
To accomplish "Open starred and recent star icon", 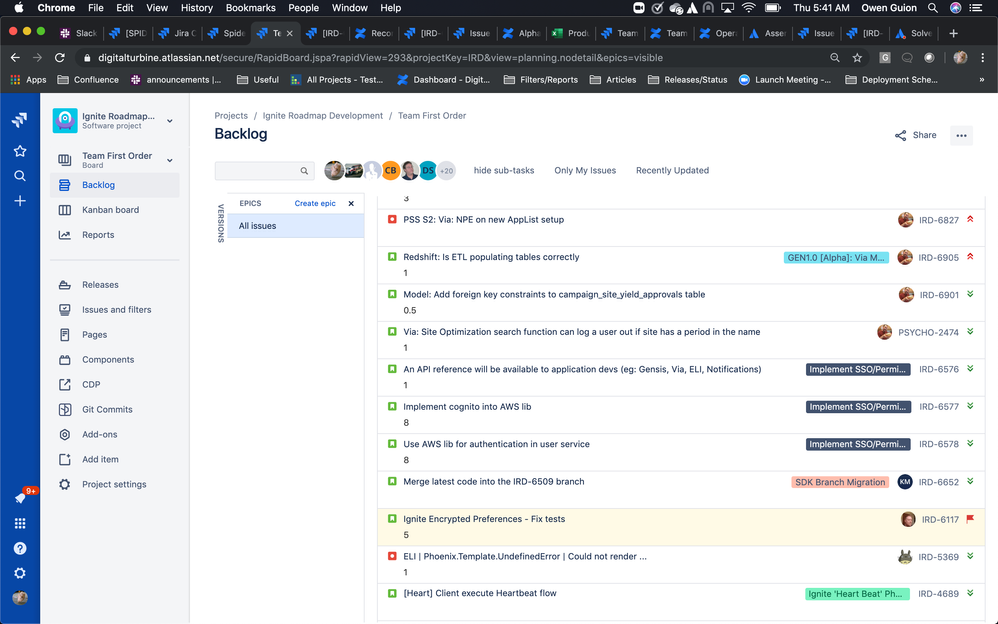I will click(20, 151).
